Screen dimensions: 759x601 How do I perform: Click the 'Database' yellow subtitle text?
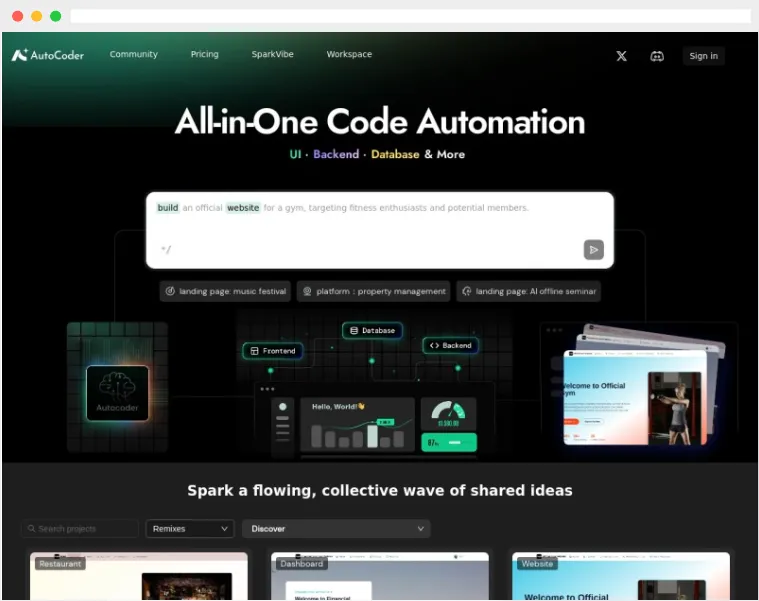click(x=395, y=154)
